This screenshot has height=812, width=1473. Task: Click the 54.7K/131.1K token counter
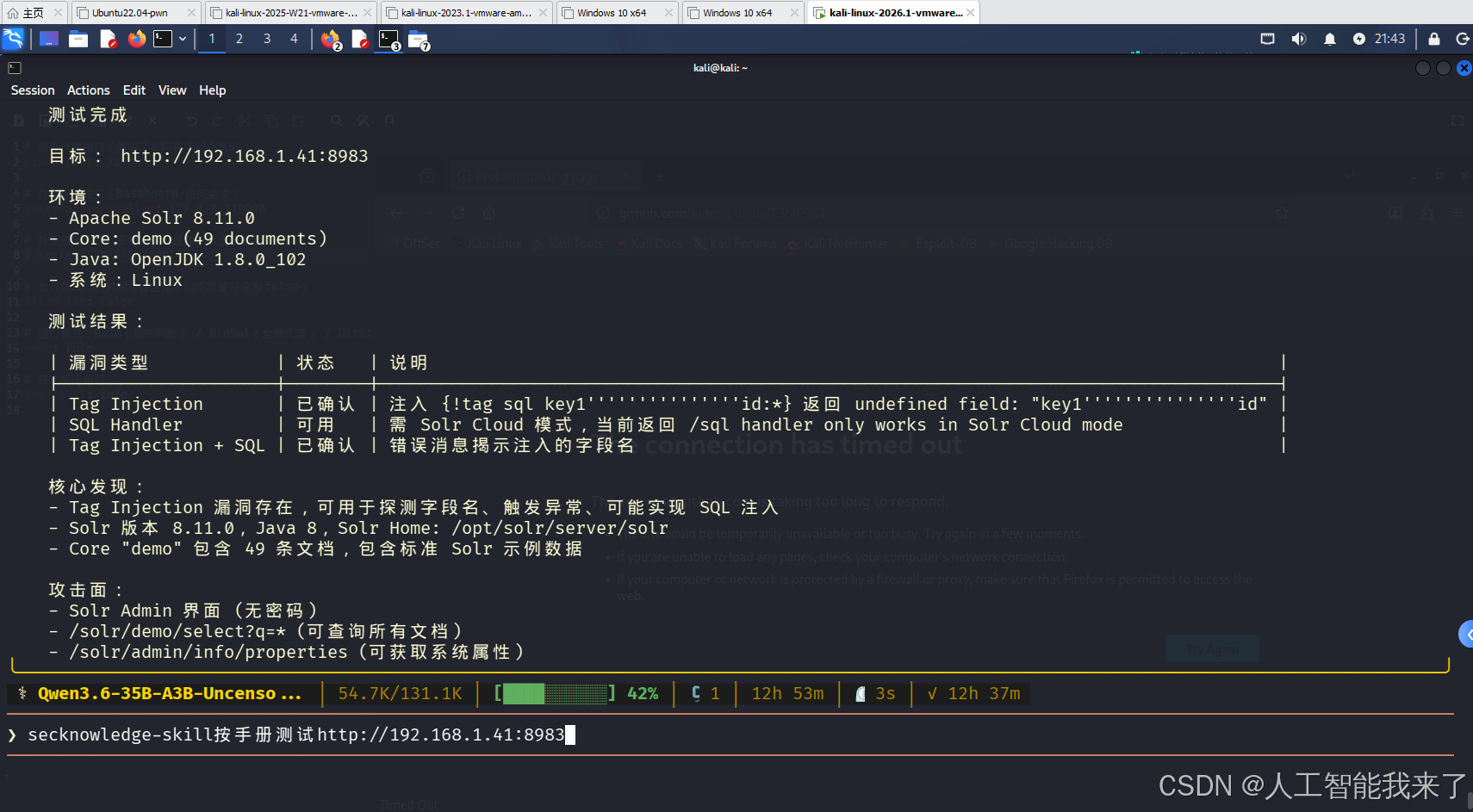401,694
